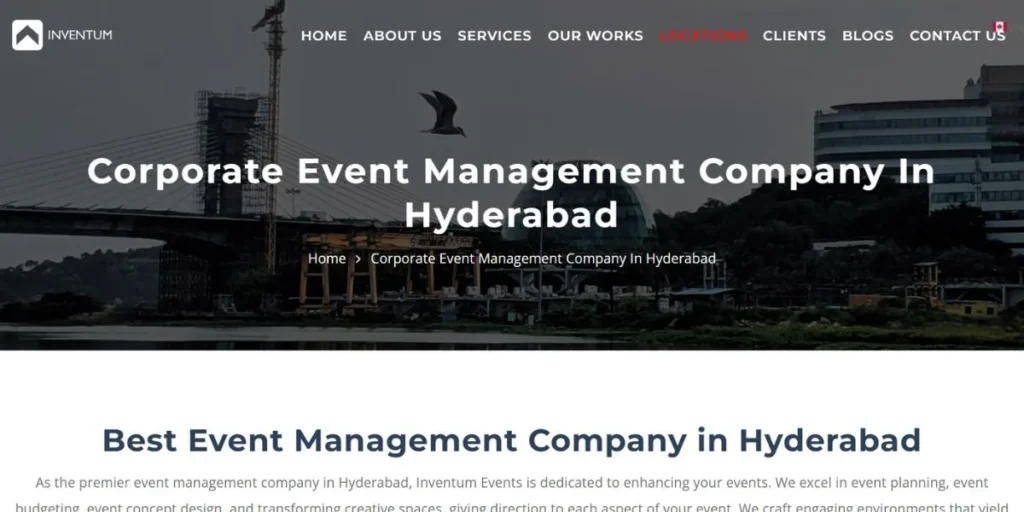Click the breadcrumb arrow separator

(358, 259)
